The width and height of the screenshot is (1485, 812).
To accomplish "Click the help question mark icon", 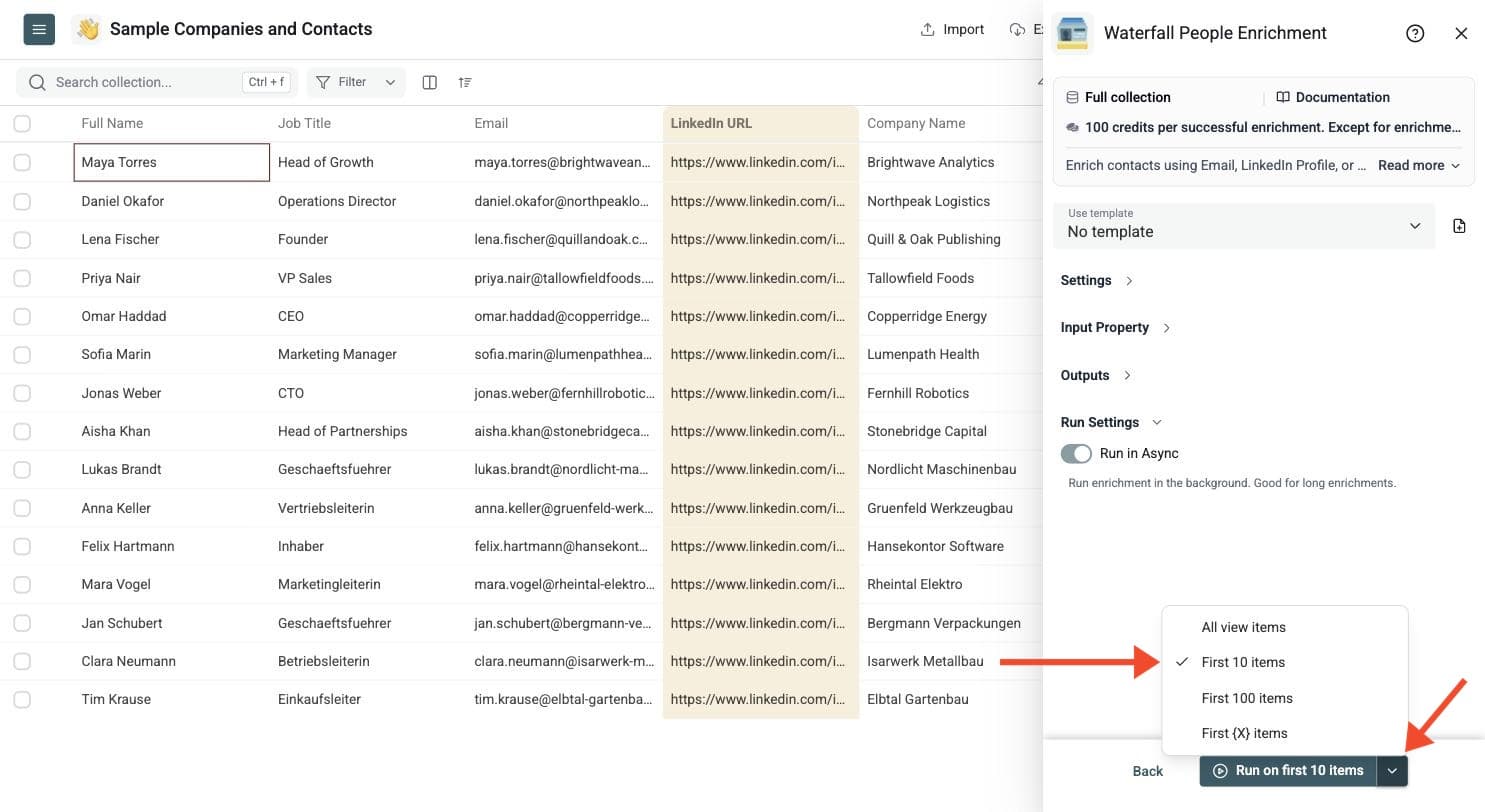I will [x=1415, y=33].
